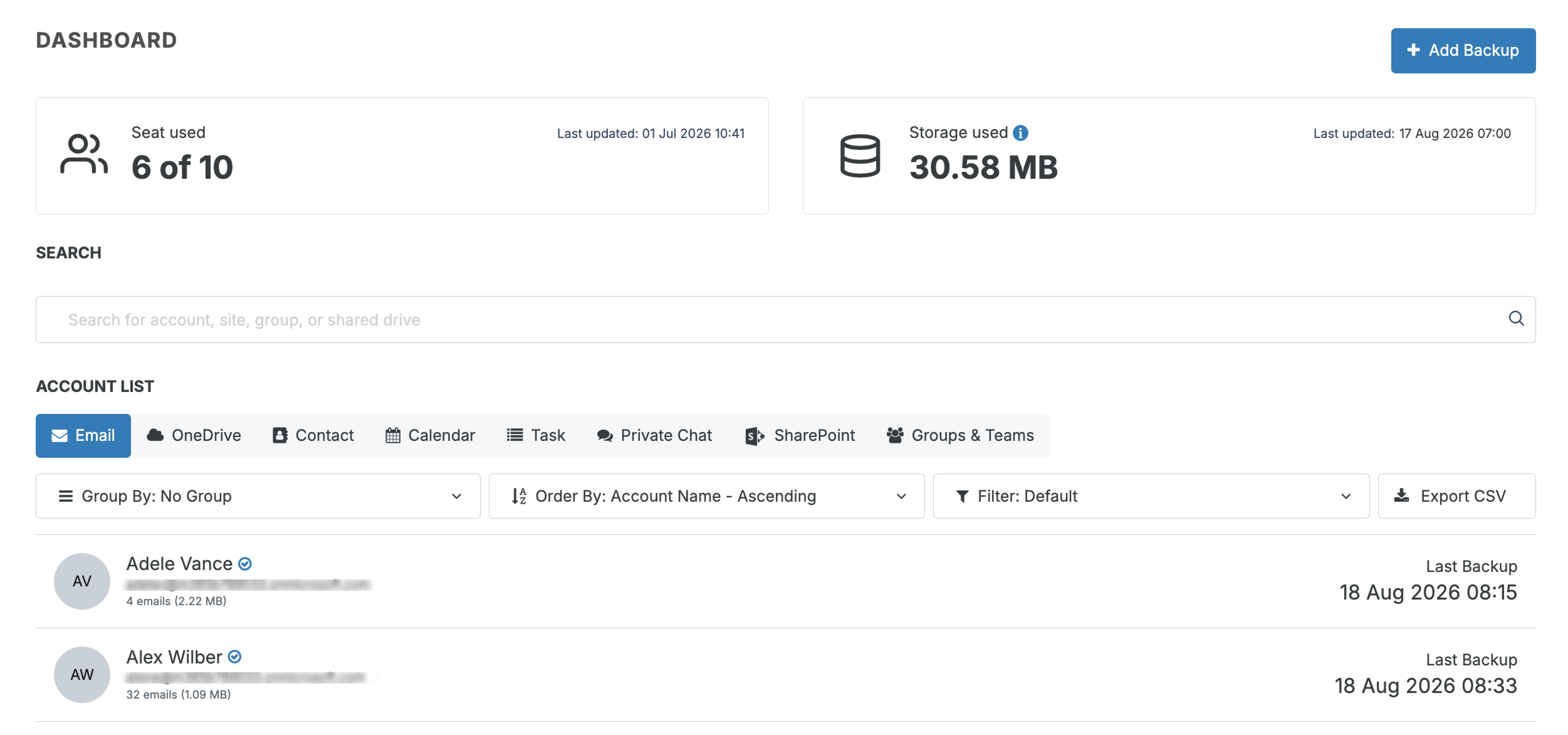Switch to the SharePoint tab
Screen dimensions: 1568x735
(800, 435)
